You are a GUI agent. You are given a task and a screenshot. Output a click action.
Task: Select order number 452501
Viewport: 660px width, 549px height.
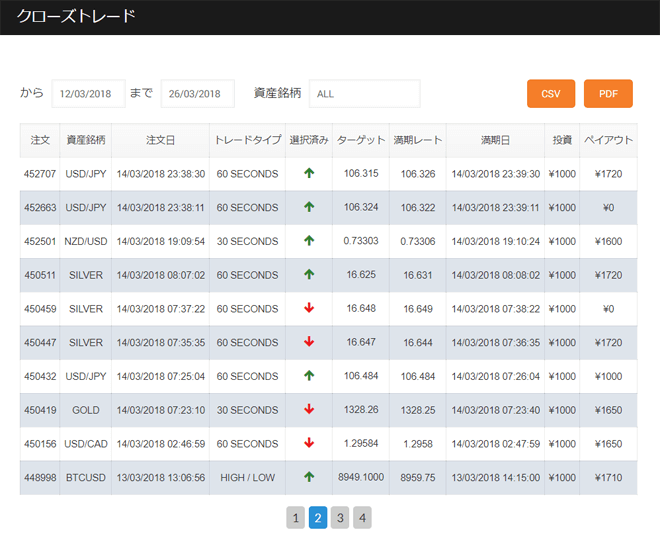coord(40,241)
